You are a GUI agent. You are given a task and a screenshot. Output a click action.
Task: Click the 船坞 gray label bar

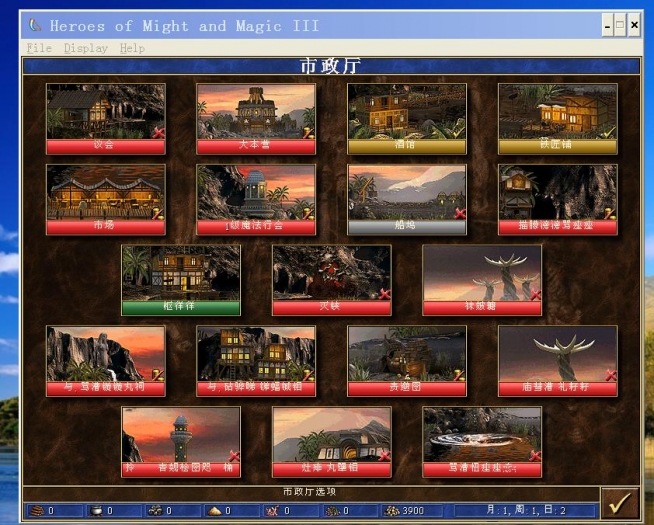(407, 227)
